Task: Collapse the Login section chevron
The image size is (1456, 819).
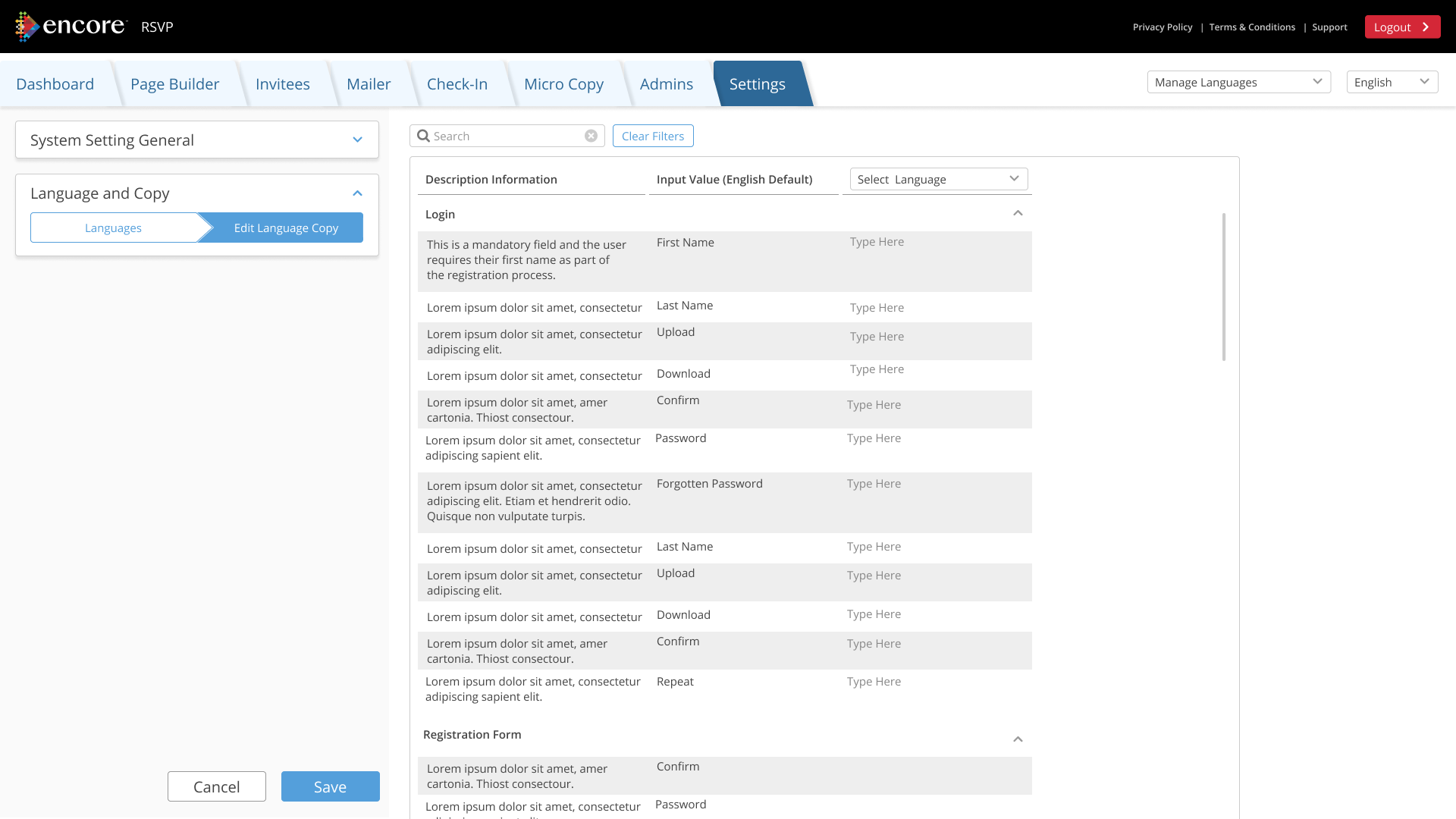Action: pos(1018,214)
